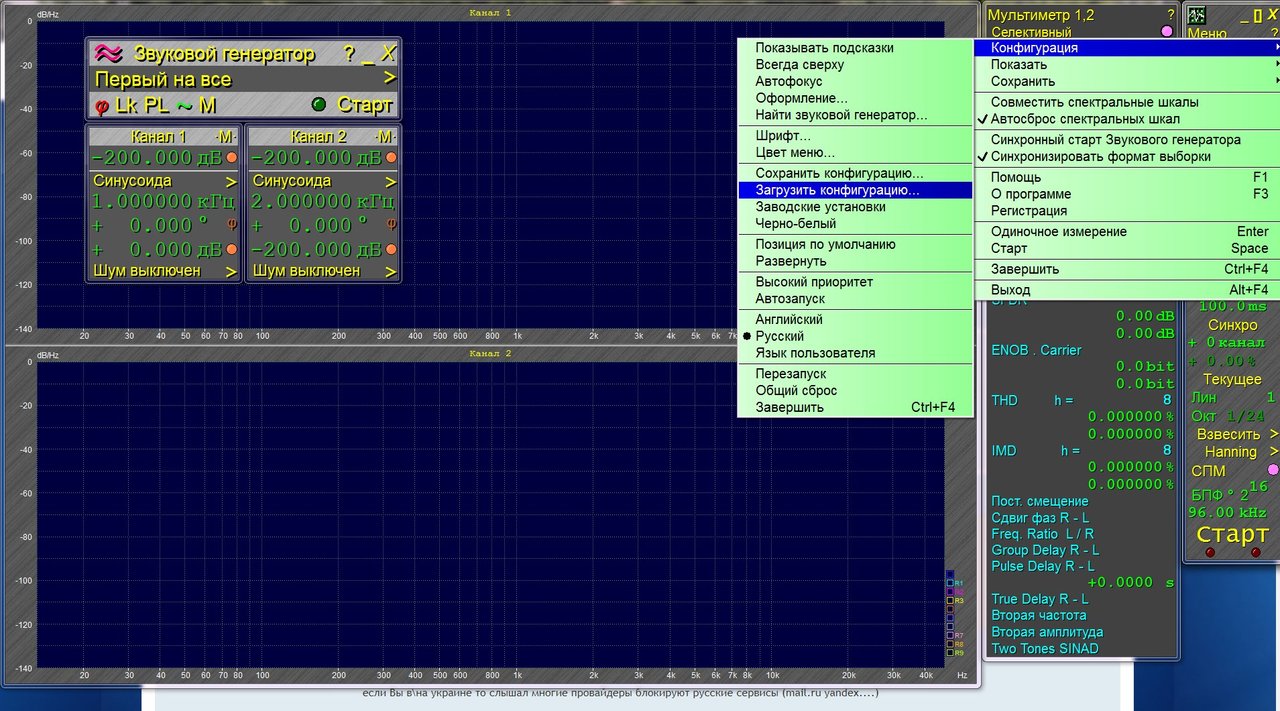The height and width of the screenshot is (711, 1280).
Task: Click the red phase φ icon in generator toolbar
Action: (x=102, y=105)
